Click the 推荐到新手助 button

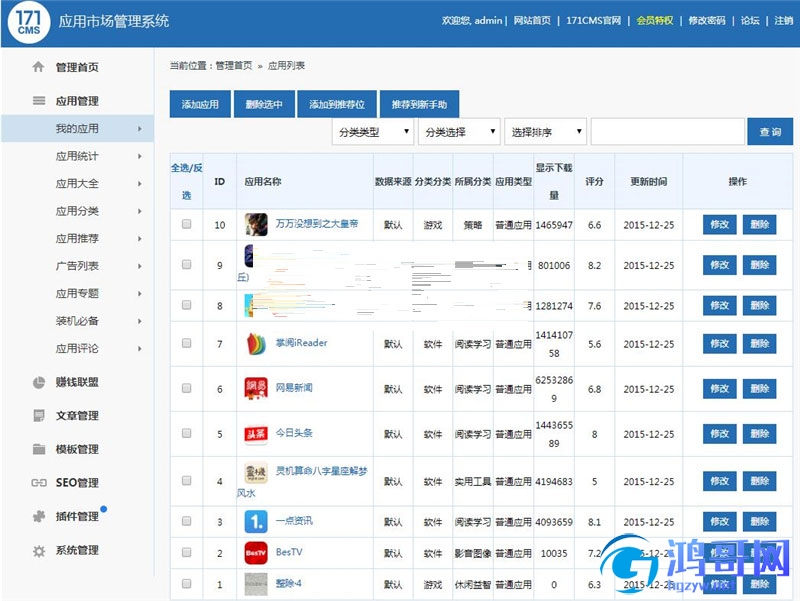pos(419,104)
